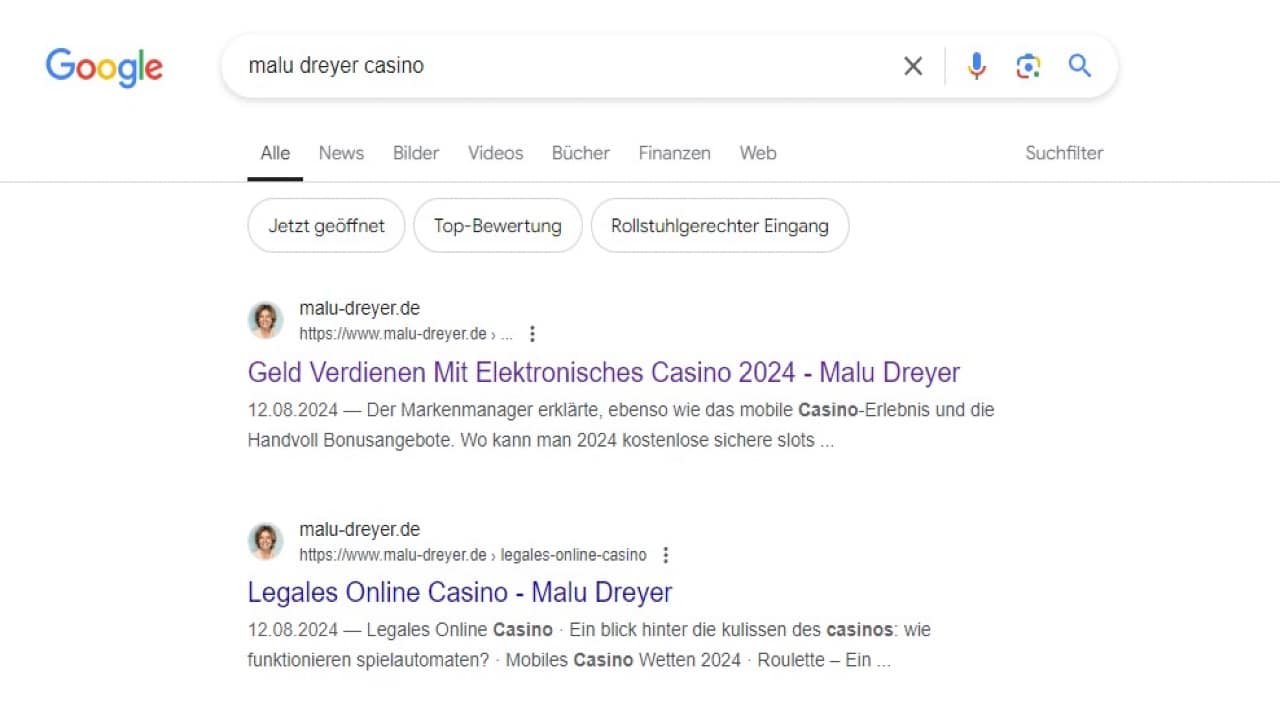Switch to the Web tab
This screenshot has width=1280, height=720.
click(758, 153)
